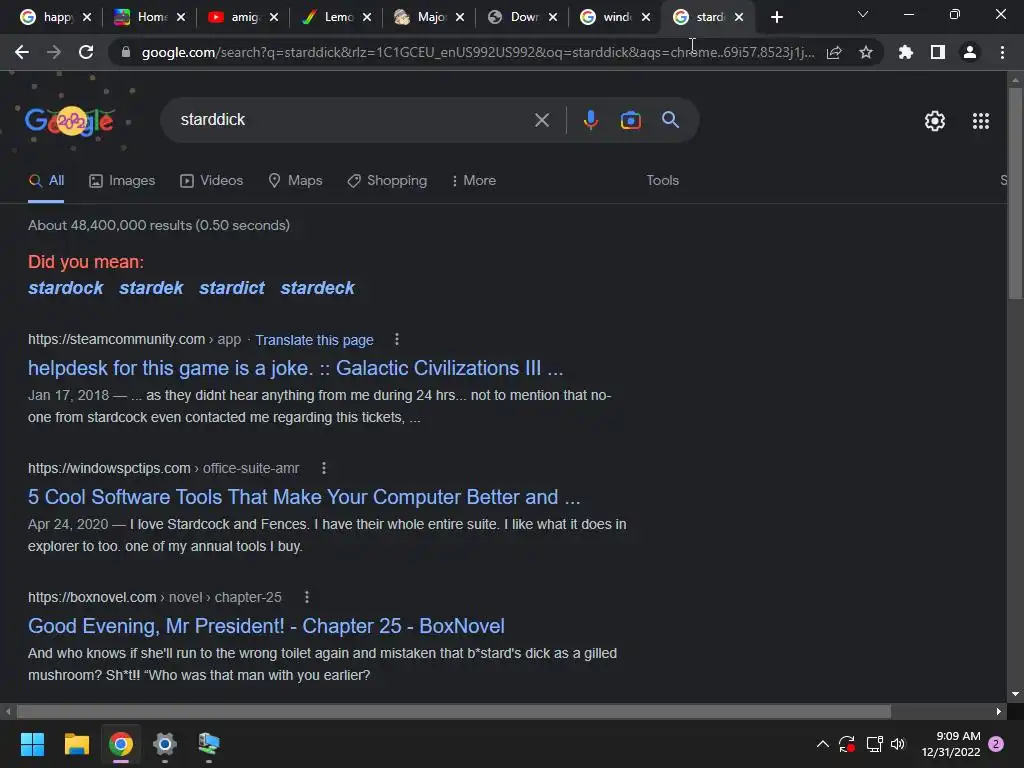The height and width of the screenshot is (768, 1024).
Task: Click the stardeck suggestion
Action: tap(317, 288)
